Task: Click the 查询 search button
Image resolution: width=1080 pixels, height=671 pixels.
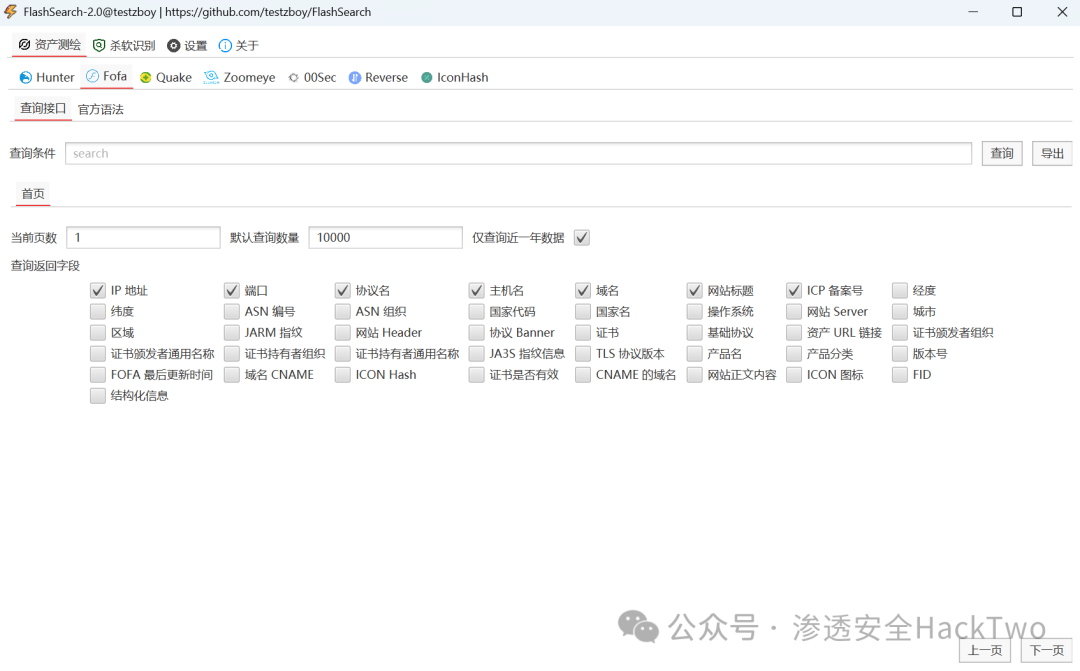Action: point(1001,153)
